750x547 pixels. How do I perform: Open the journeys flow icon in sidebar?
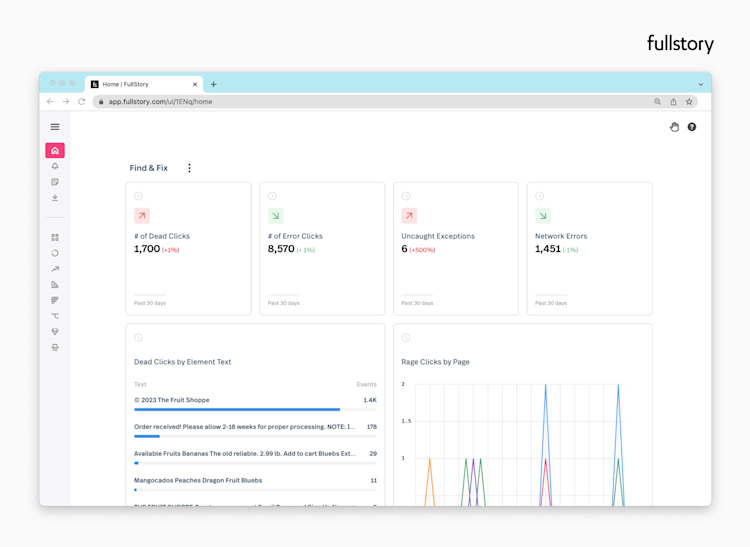coord(55,316)
